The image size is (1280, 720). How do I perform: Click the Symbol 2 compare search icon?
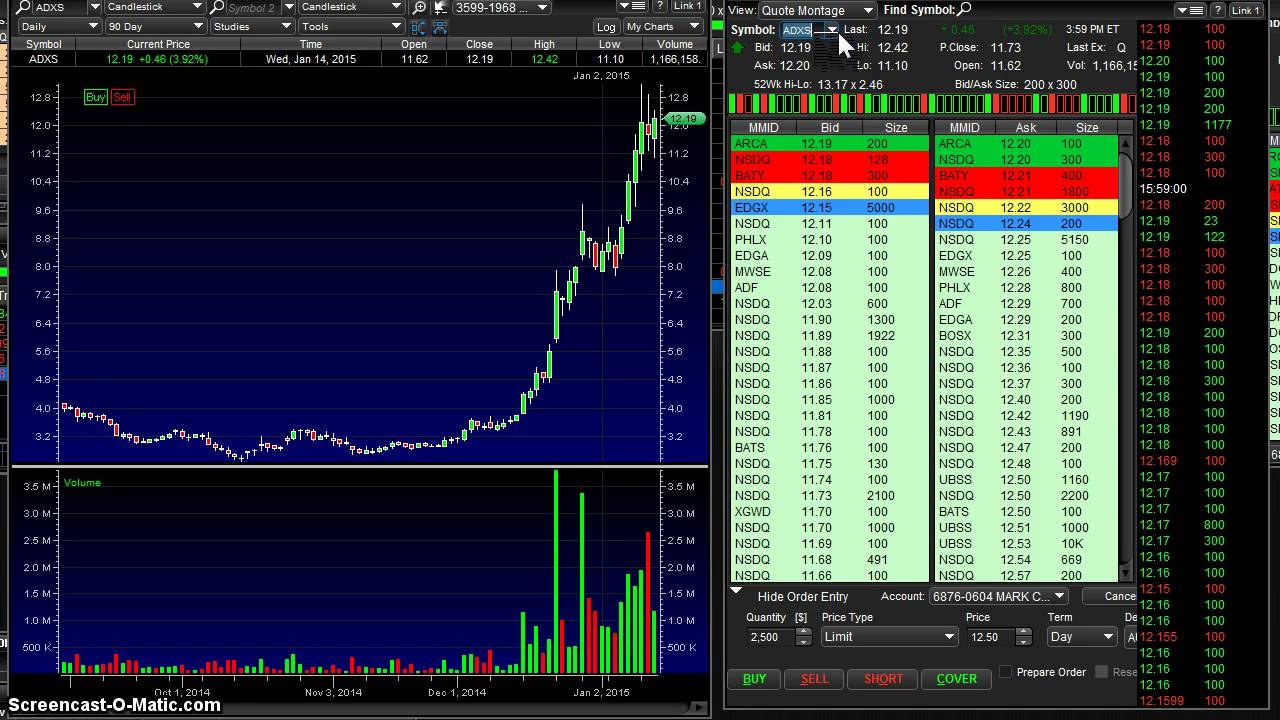[x=217, y=7]
